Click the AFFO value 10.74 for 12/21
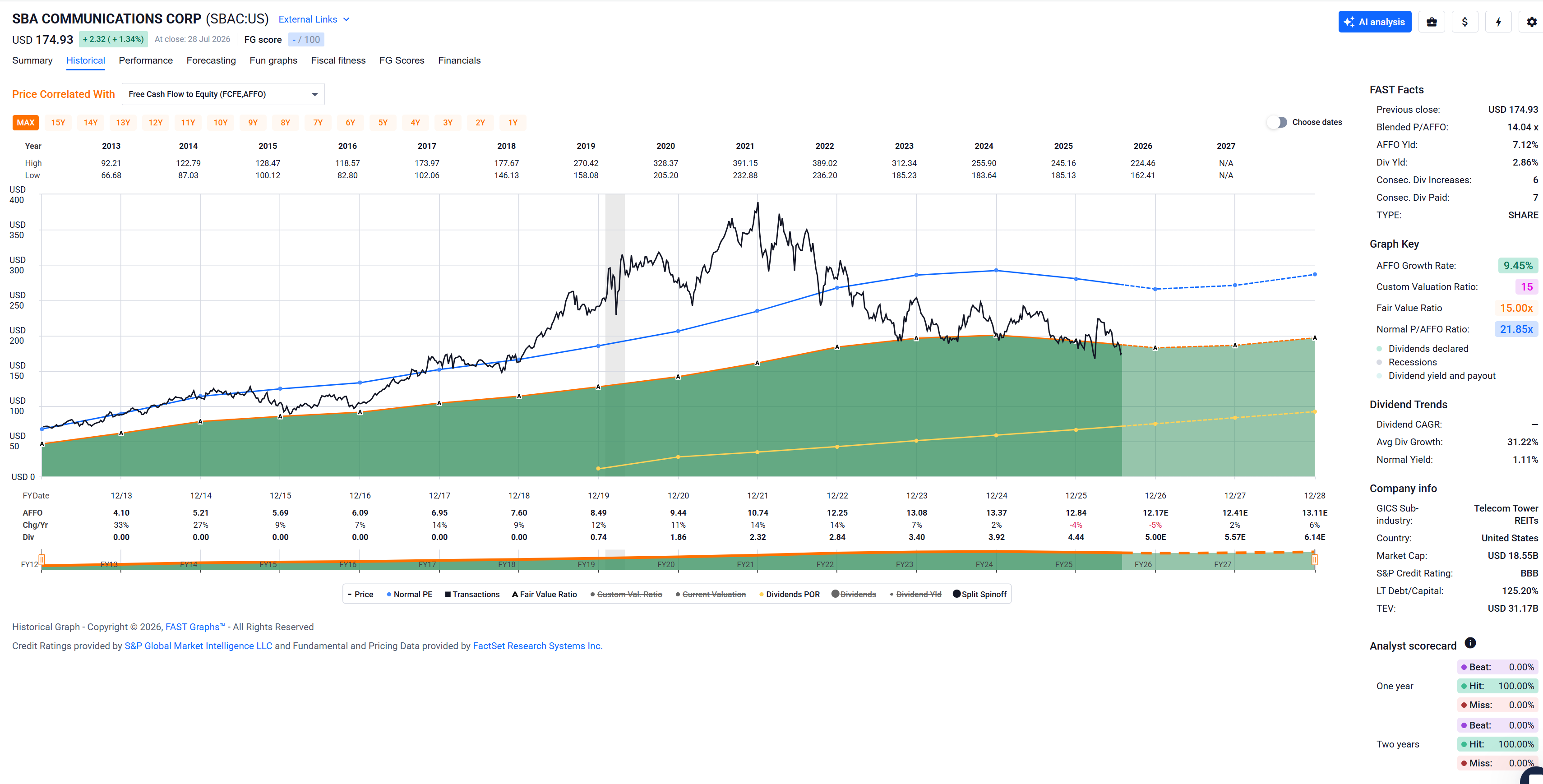 [x=758, y=513]
